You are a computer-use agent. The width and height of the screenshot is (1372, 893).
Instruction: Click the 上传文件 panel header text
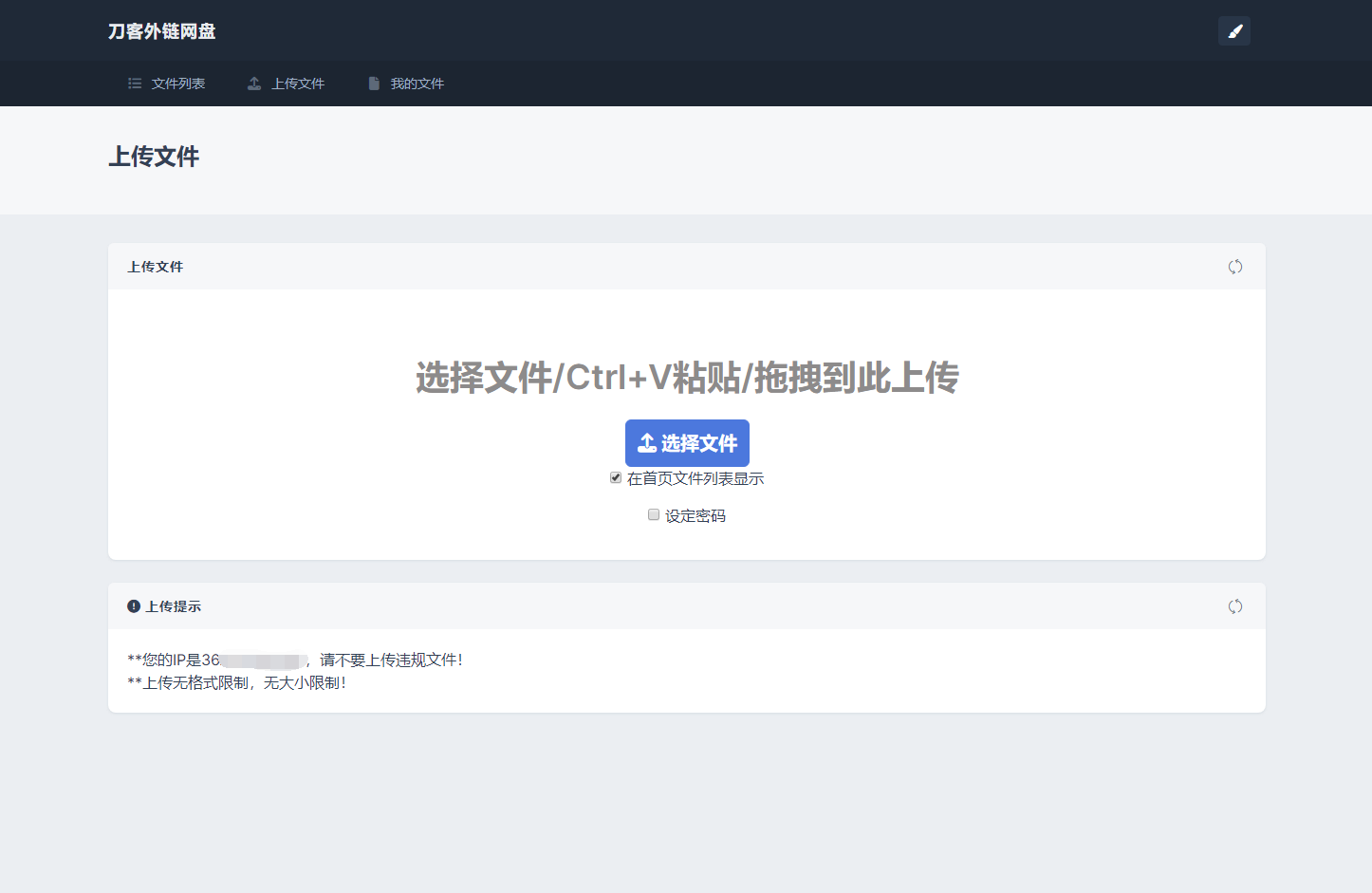[155, 267]
